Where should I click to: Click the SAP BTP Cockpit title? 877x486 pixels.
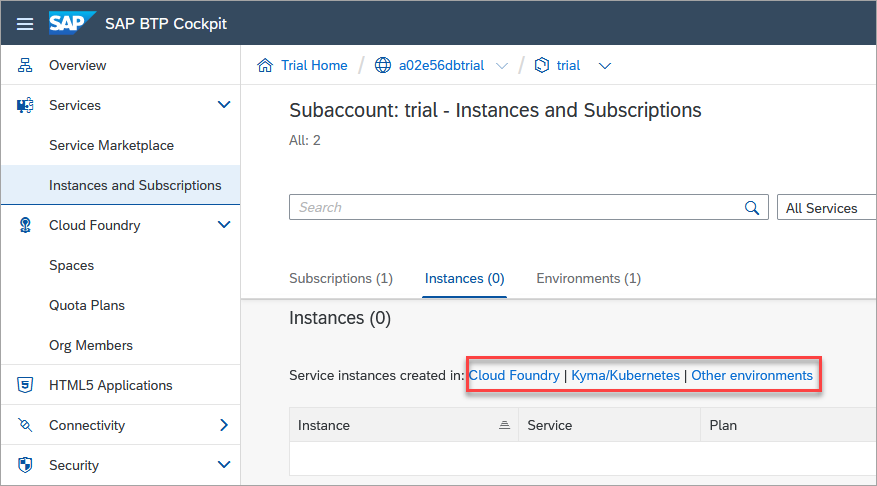pyautogui.click(x=166, y=24)
